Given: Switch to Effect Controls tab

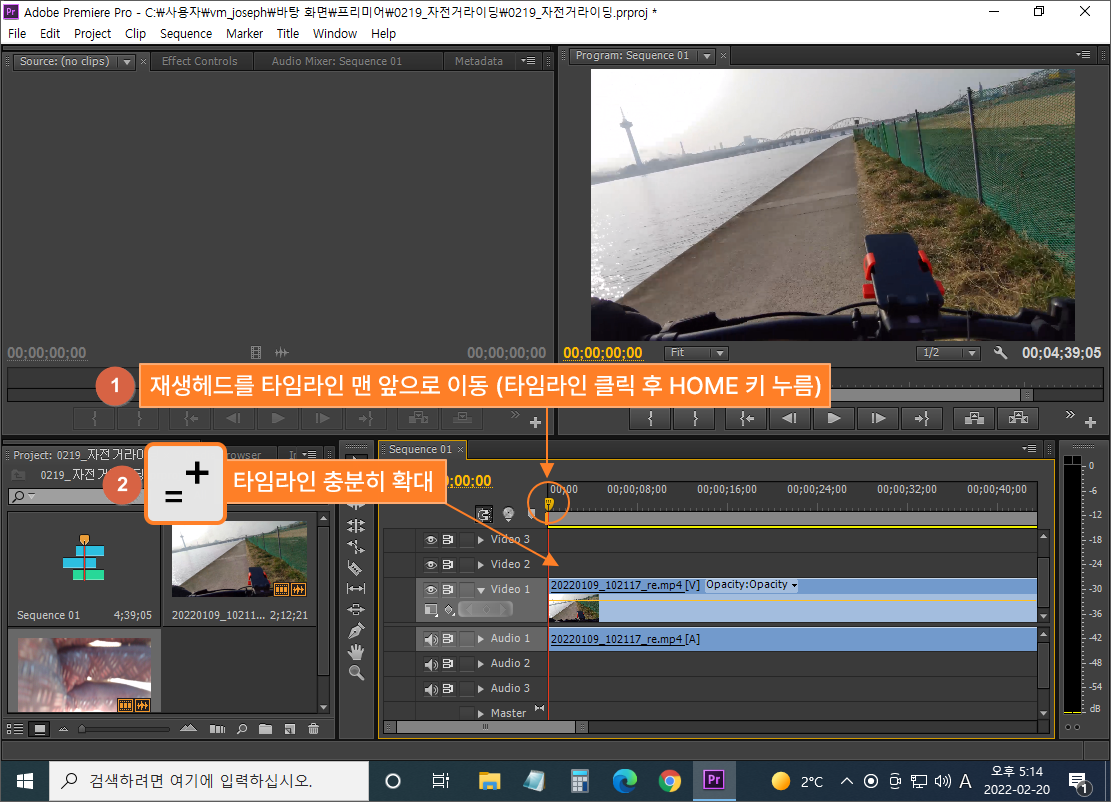Looking at the screenshot, I should (200, 62).
